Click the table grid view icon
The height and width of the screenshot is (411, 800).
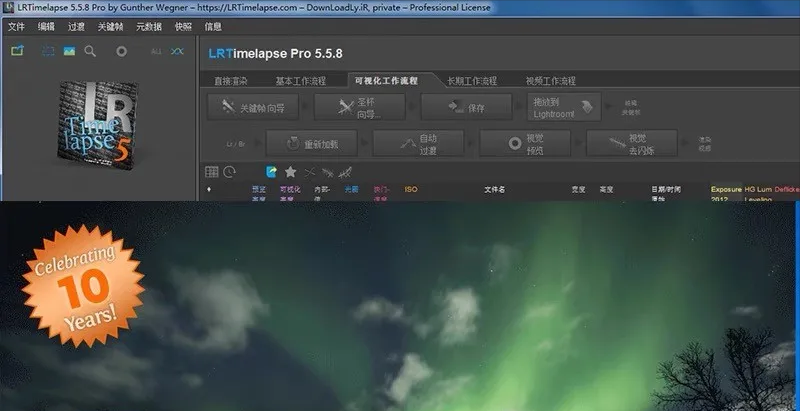[212, 172]
